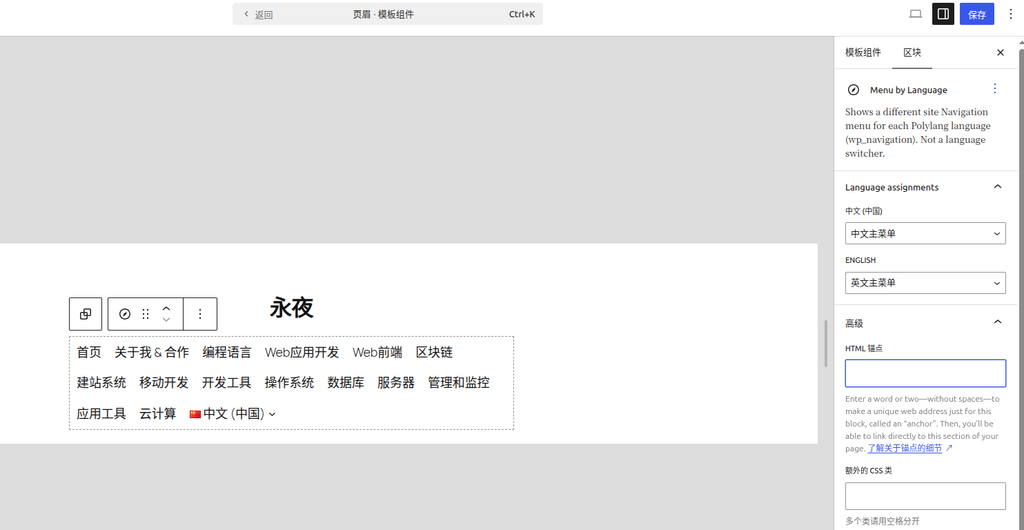The image size is (1024, 530).
Task: Open the Menu by Language block options dots
Action: pos(995,89)
